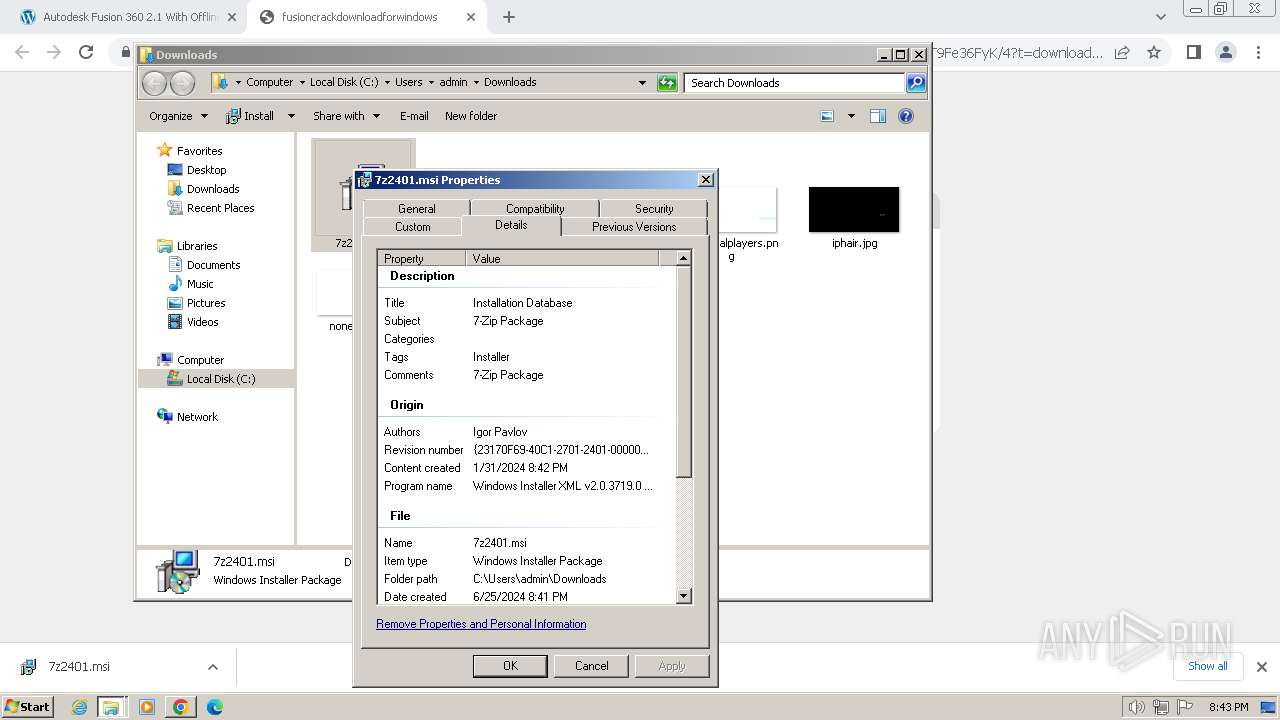Click details list scroll down arrow
Image resolution: width=1280 pixels, height=720 pixels.
[x=684, y=597]
